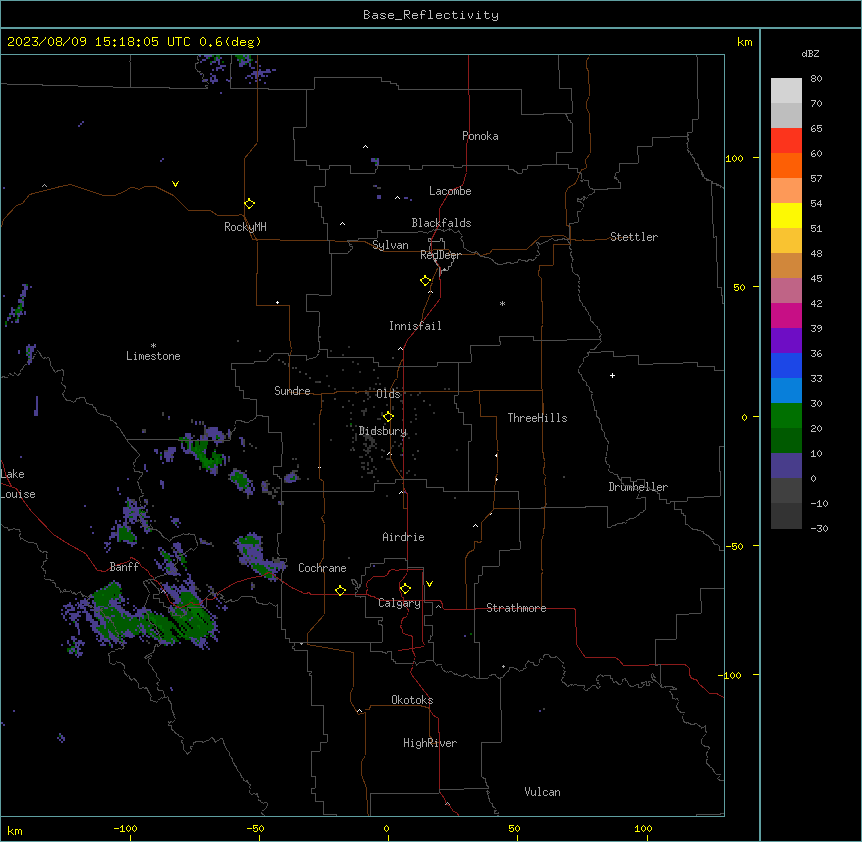This screenshot has height=842, width=862.
Task: Click the RedDeer city label
Action: (440, 255)
